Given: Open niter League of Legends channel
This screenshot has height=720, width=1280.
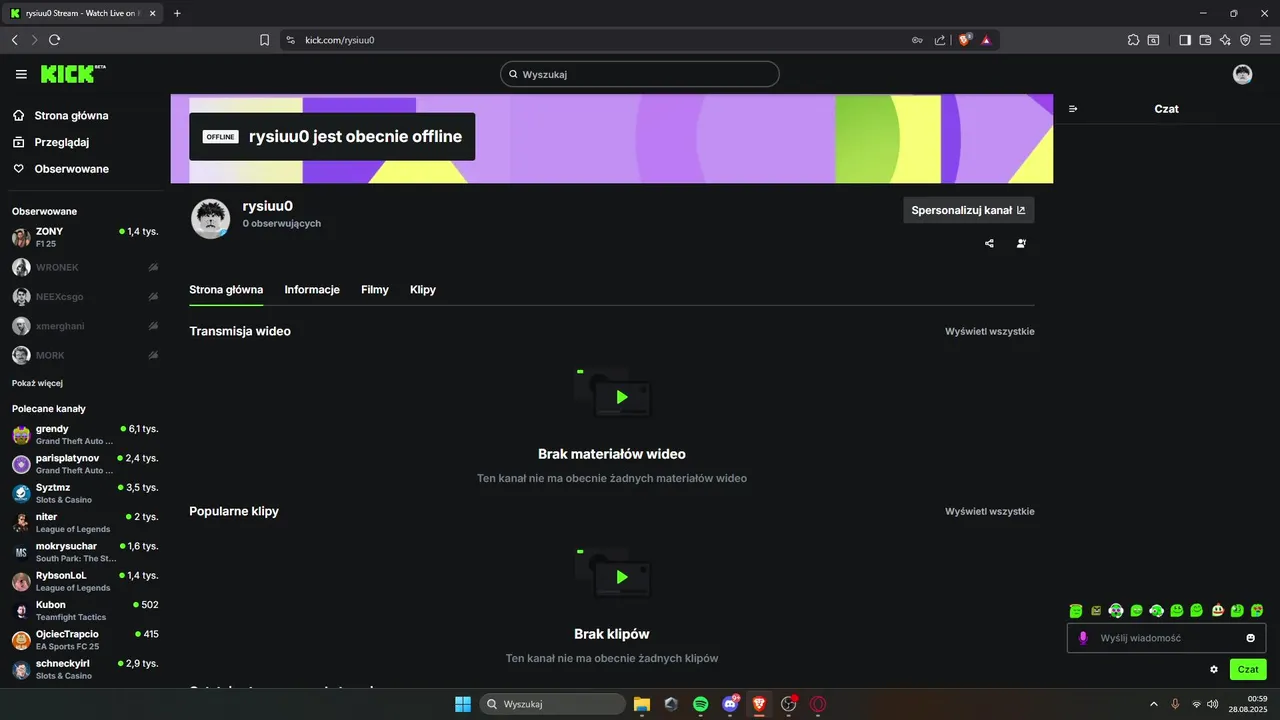Looking at the screenshot, I should [x=85, y=522].
